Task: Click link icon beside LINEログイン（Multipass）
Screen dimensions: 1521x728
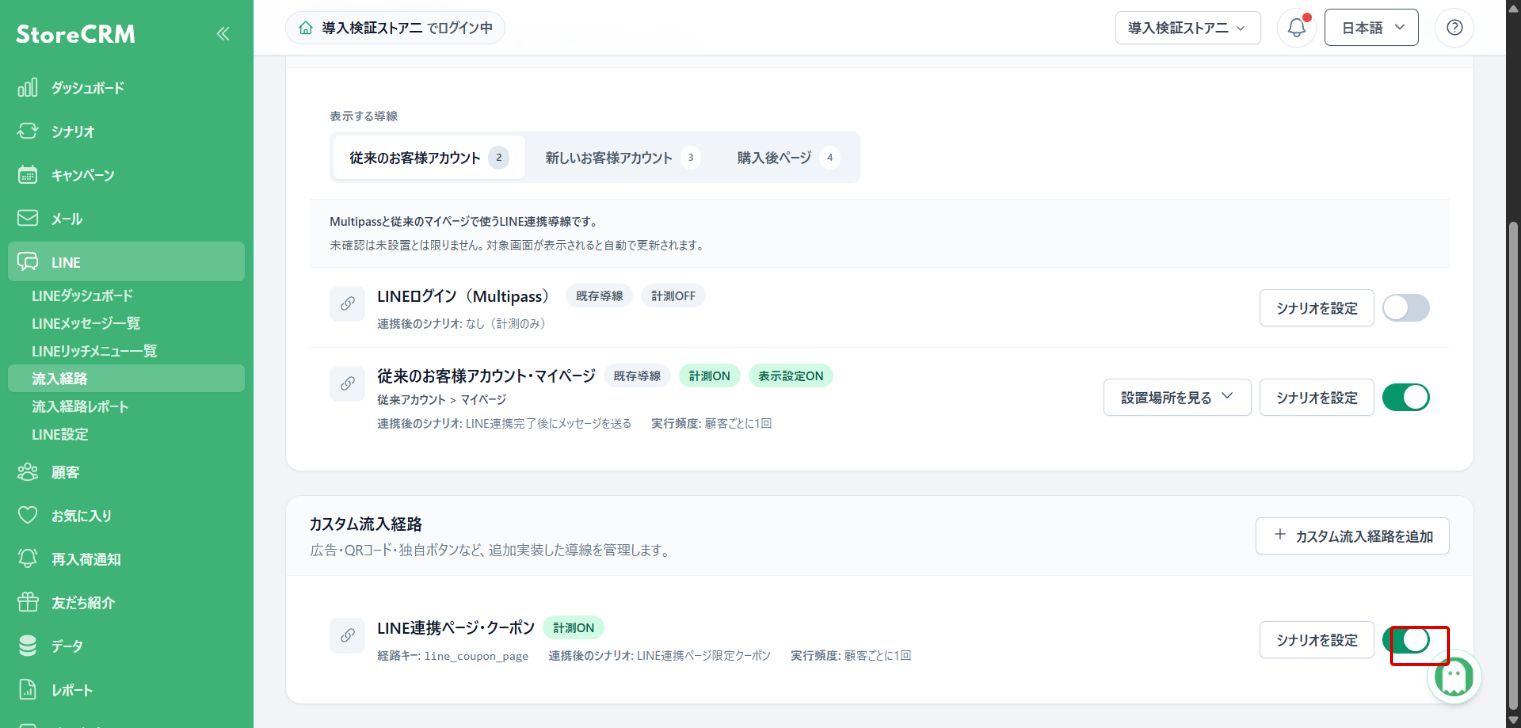Action: point(347,304)
